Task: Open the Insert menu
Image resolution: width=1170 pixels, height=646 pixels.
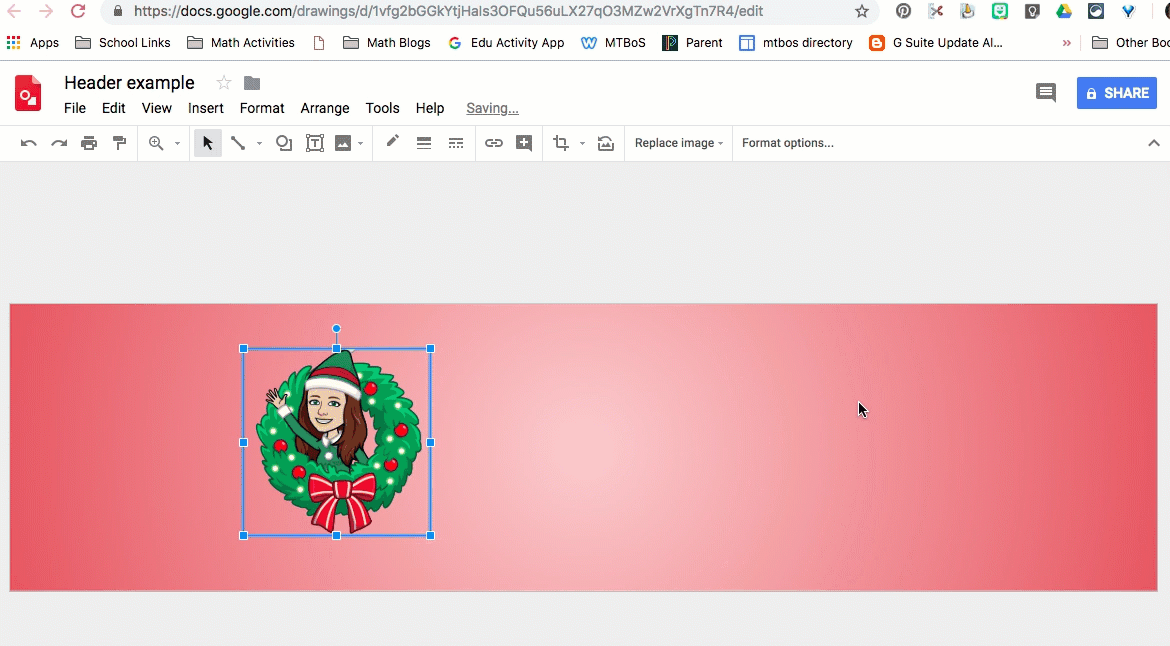Action: pyautogui.click(x=206, y=108)
